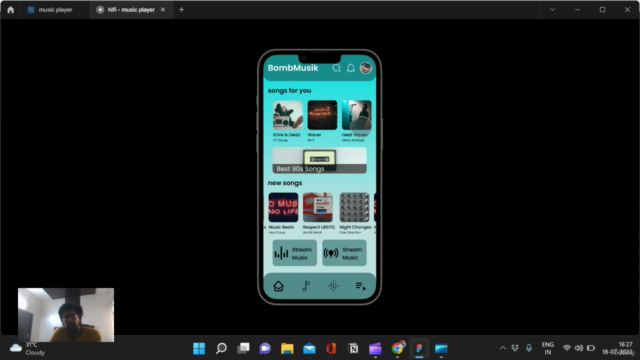
Task: Click the 'songs for you' heading
Action: coord(289,91)
